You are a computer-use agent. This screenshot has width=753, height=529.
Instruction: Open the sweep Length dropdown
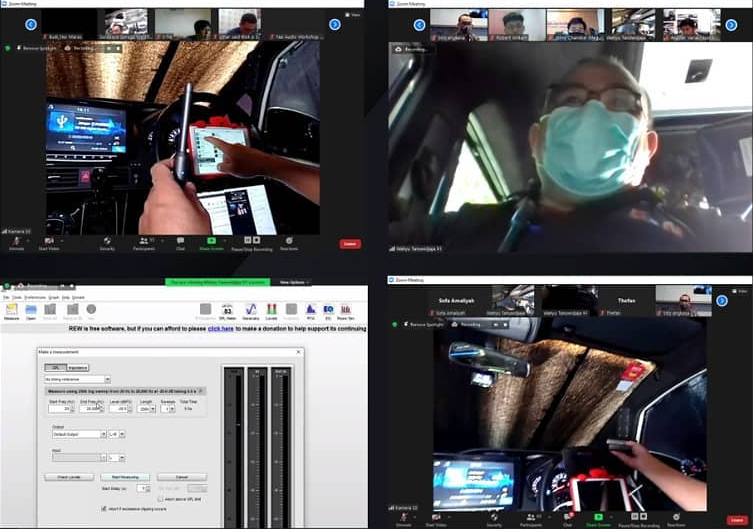tap(153, 408)
